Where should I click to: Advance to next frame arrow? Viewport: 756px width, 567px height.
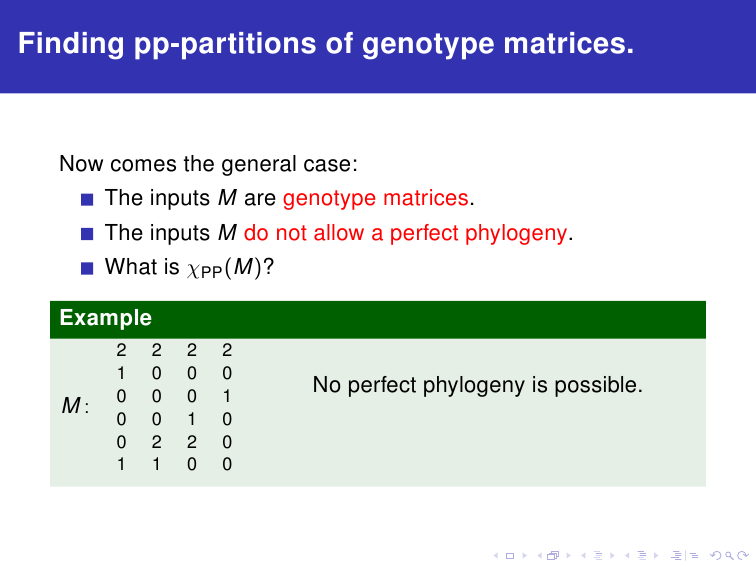click(568, 556)
